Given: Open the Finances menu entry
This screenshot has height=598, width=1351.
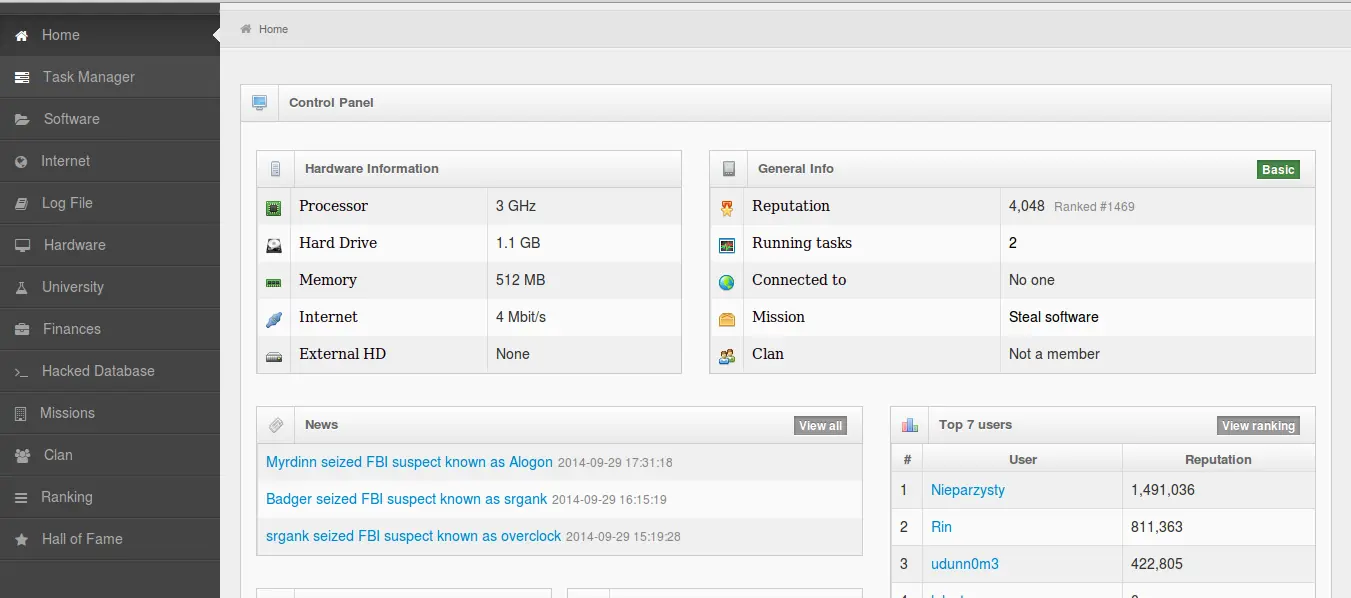Looking at the screenshot, I should click(110, 329).
